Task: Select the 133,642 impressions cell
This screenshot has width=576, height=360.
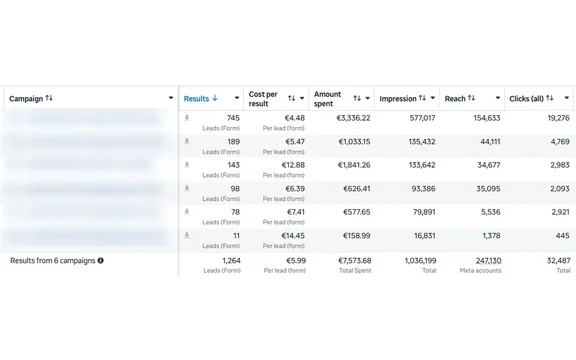Action: [x=422, y=165]
